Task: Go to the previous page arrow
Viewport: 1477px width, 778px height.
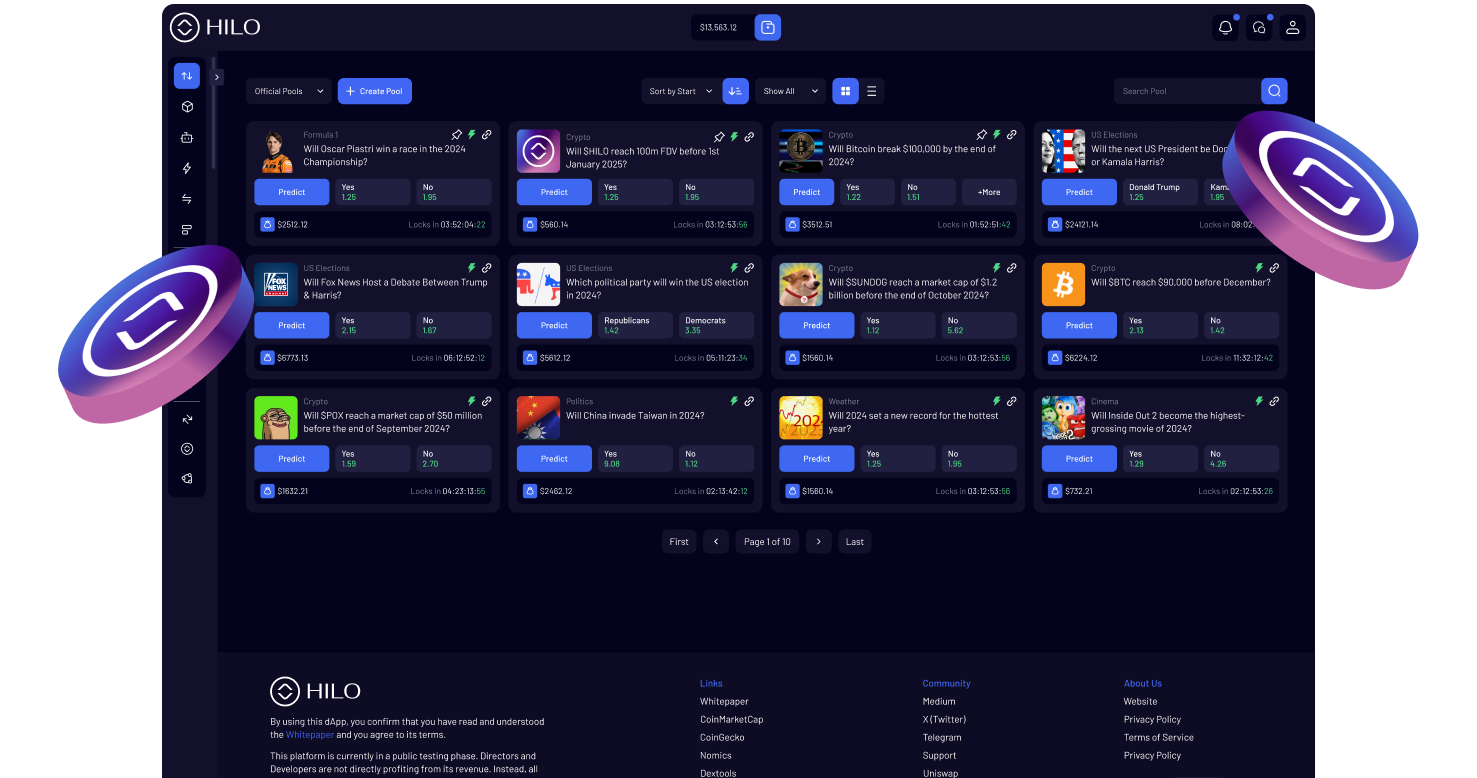Action: pyautogui.click(x=715, y=542)
